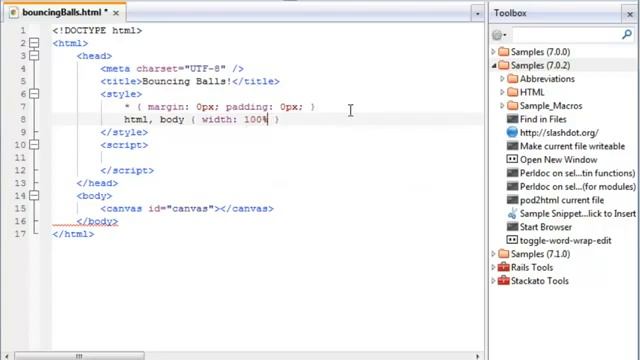Select the Samples (7.0.0) folder icon

coord(504,51)
